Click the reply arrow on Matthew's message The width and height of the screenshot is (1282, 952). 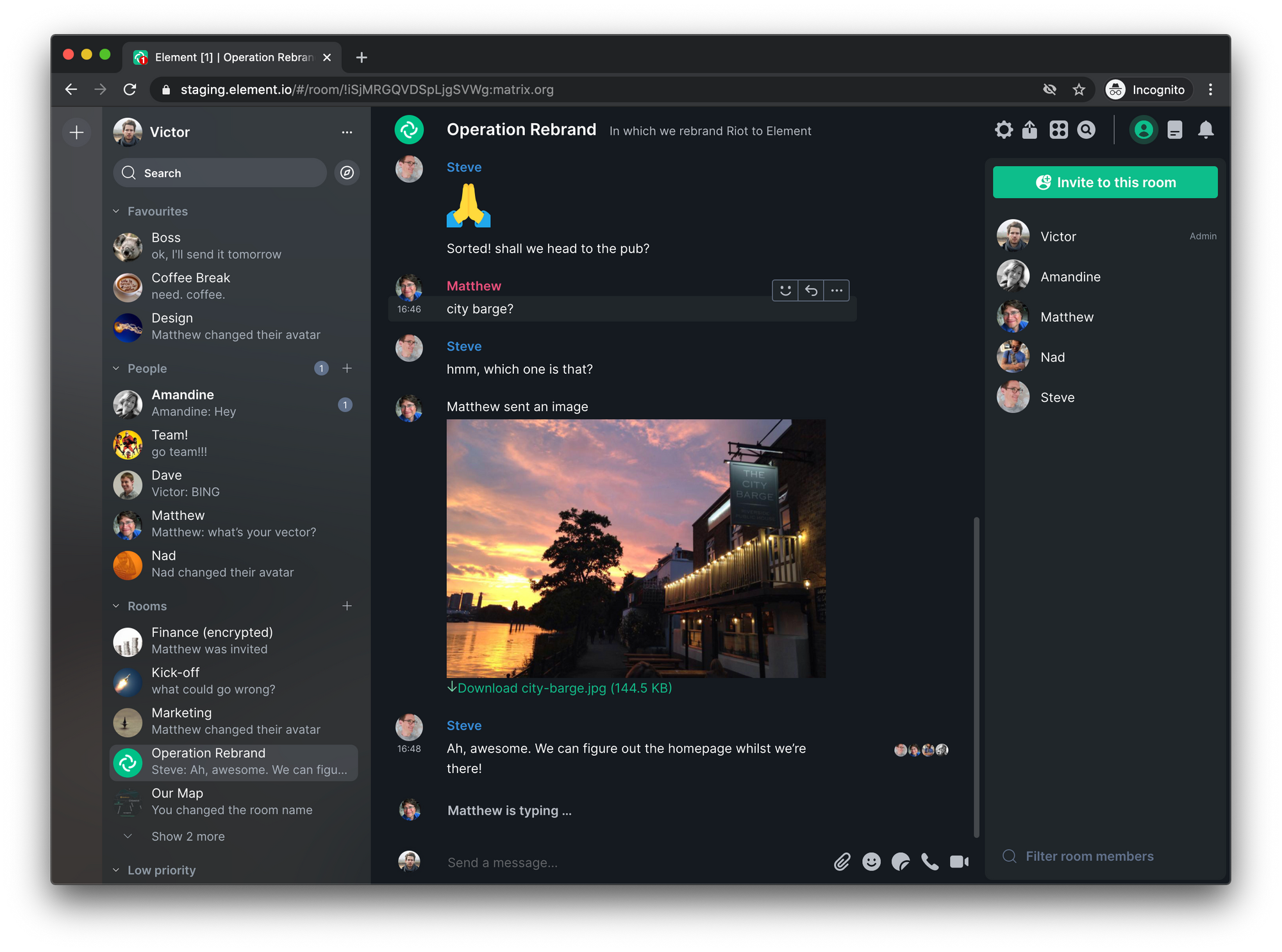(x=811, y=290)
